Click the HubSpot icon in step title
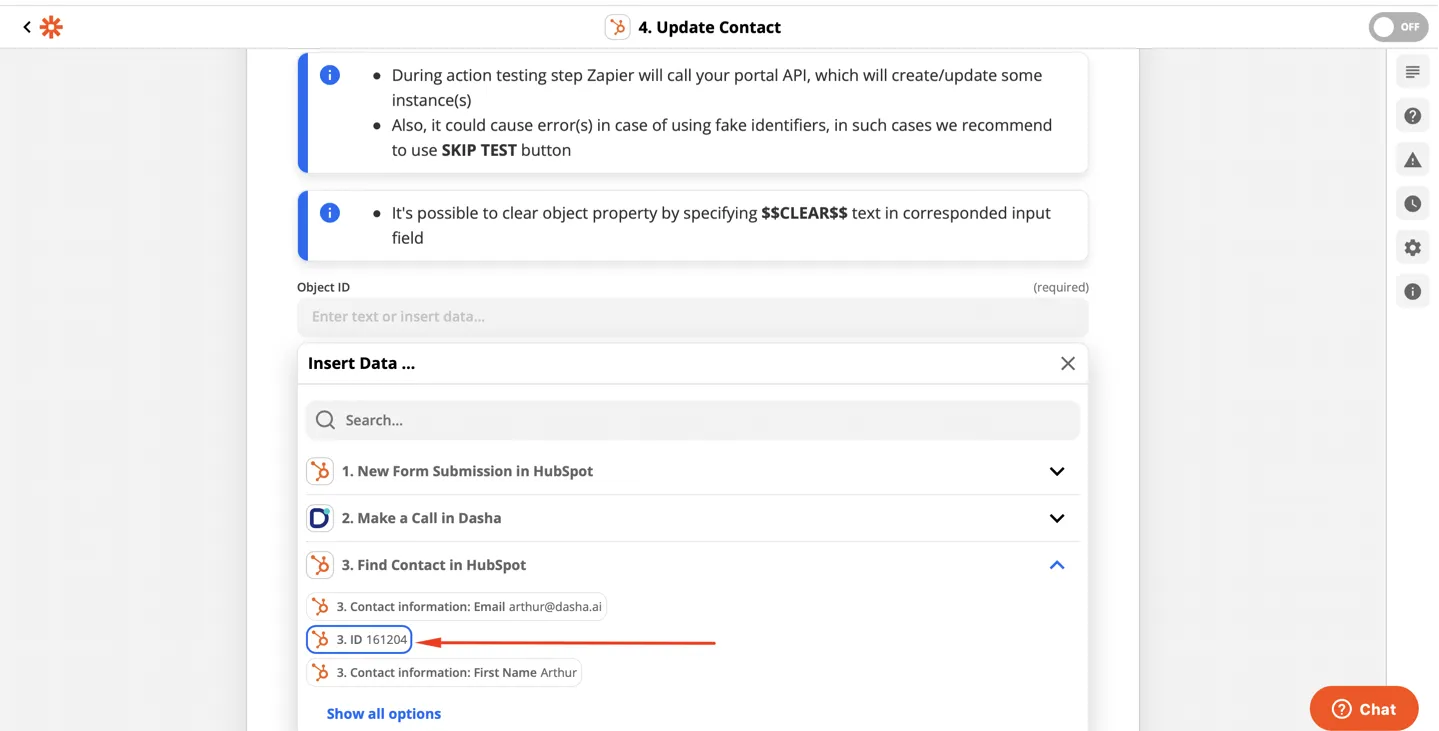1439x731 pixels. [618, 27]
